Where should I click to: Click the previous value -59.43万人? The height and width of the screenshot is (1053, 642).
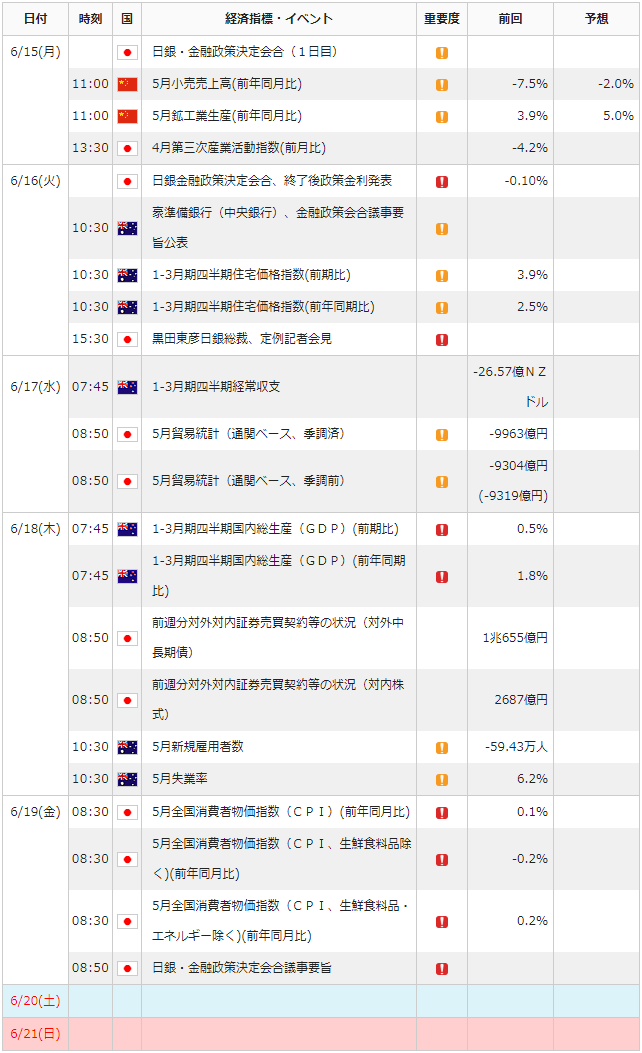click(516, 747)
